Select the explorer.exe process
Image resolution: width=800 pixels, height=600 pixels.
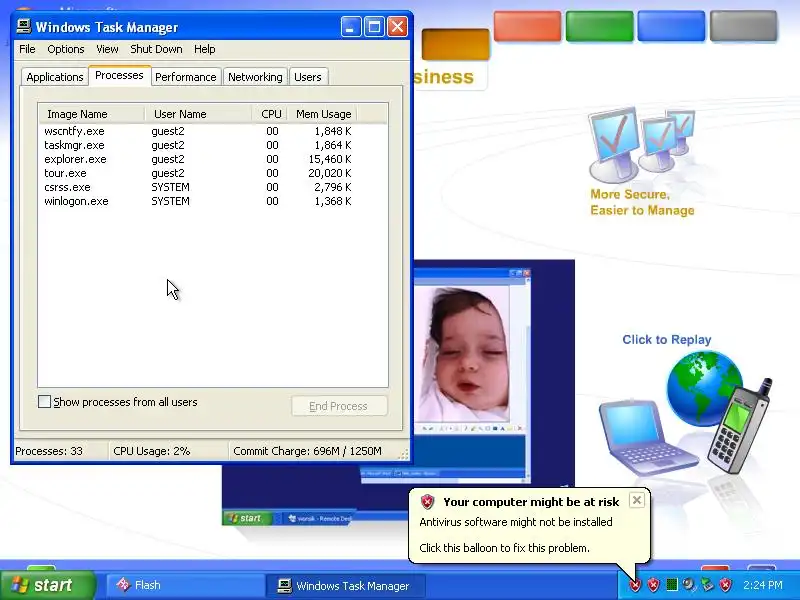[75, 159]
